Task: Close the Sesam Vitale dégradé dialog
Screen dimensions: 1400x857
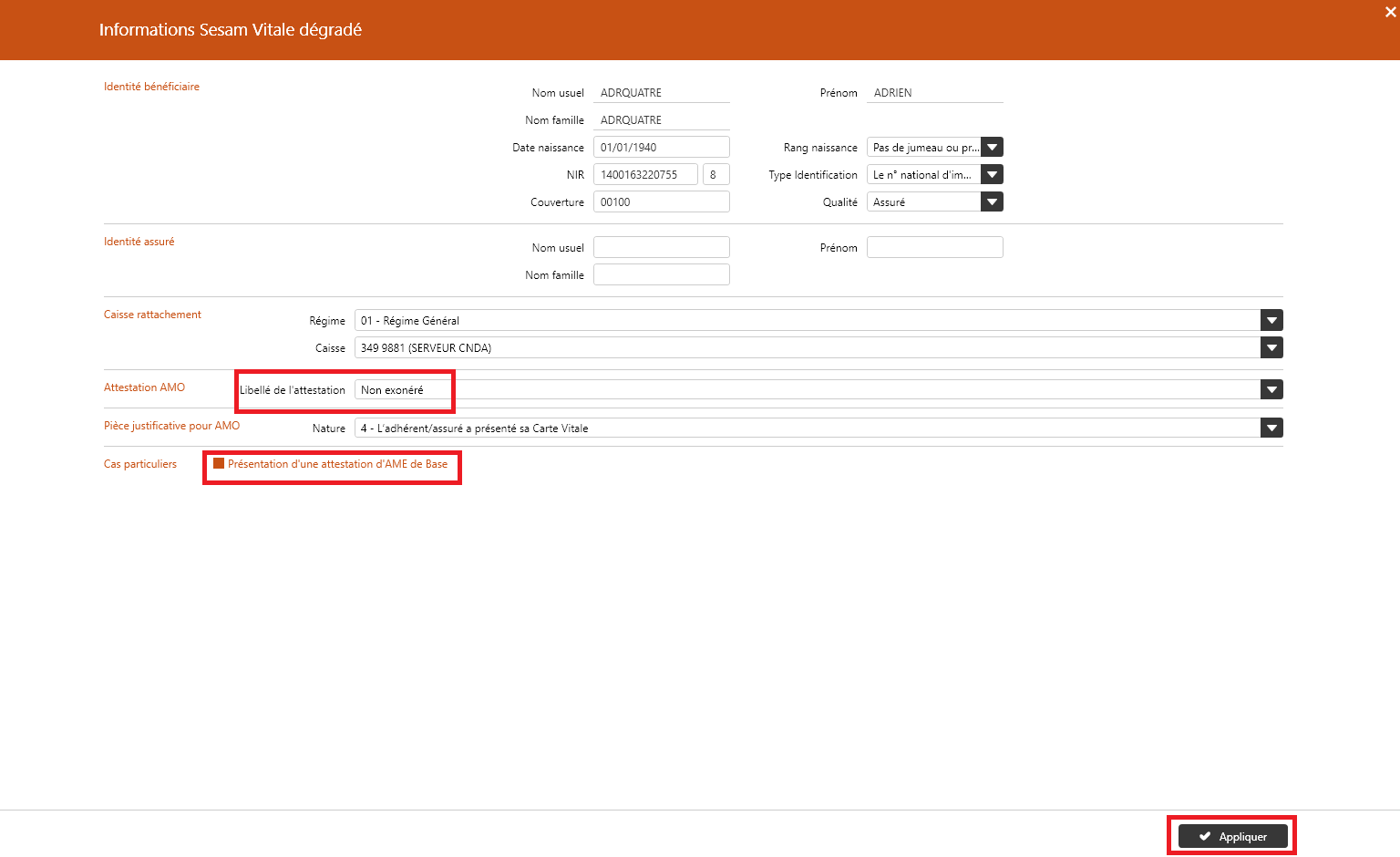Action: pyautogui.click(x=1390, y=12)
